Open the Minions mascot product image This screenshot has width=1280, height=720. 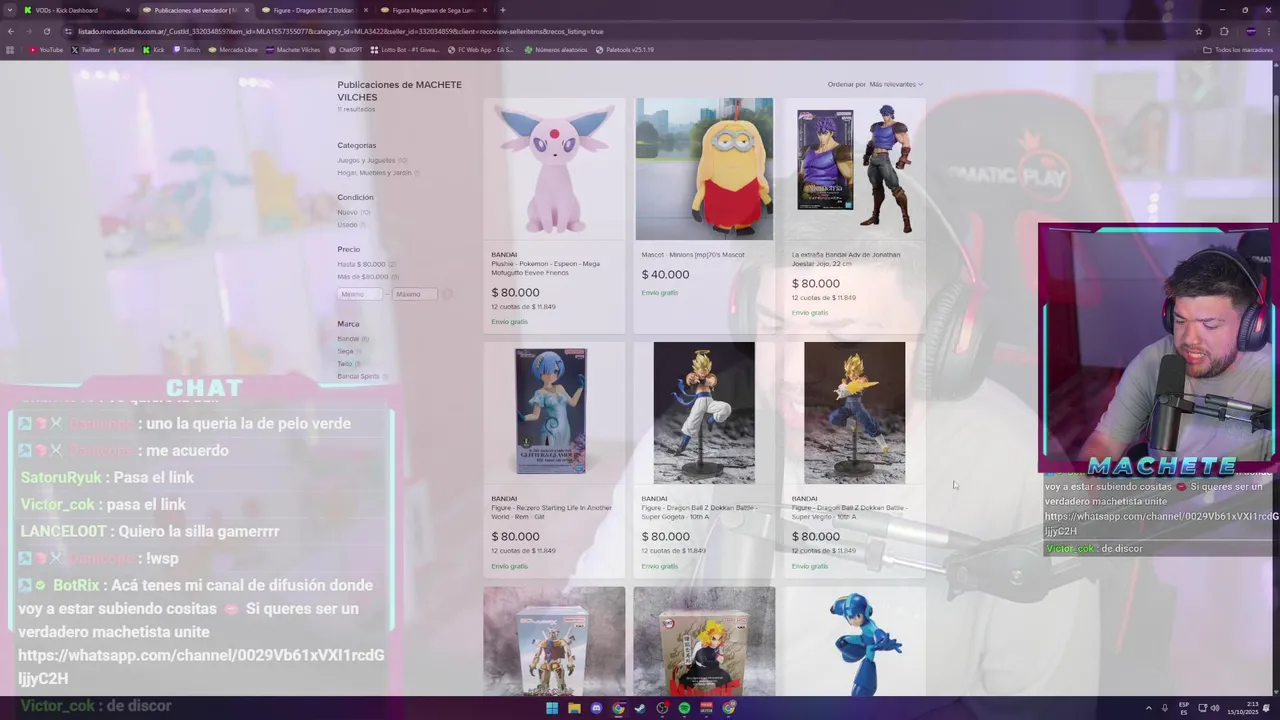pyautogui.click(x=704, y=169)
